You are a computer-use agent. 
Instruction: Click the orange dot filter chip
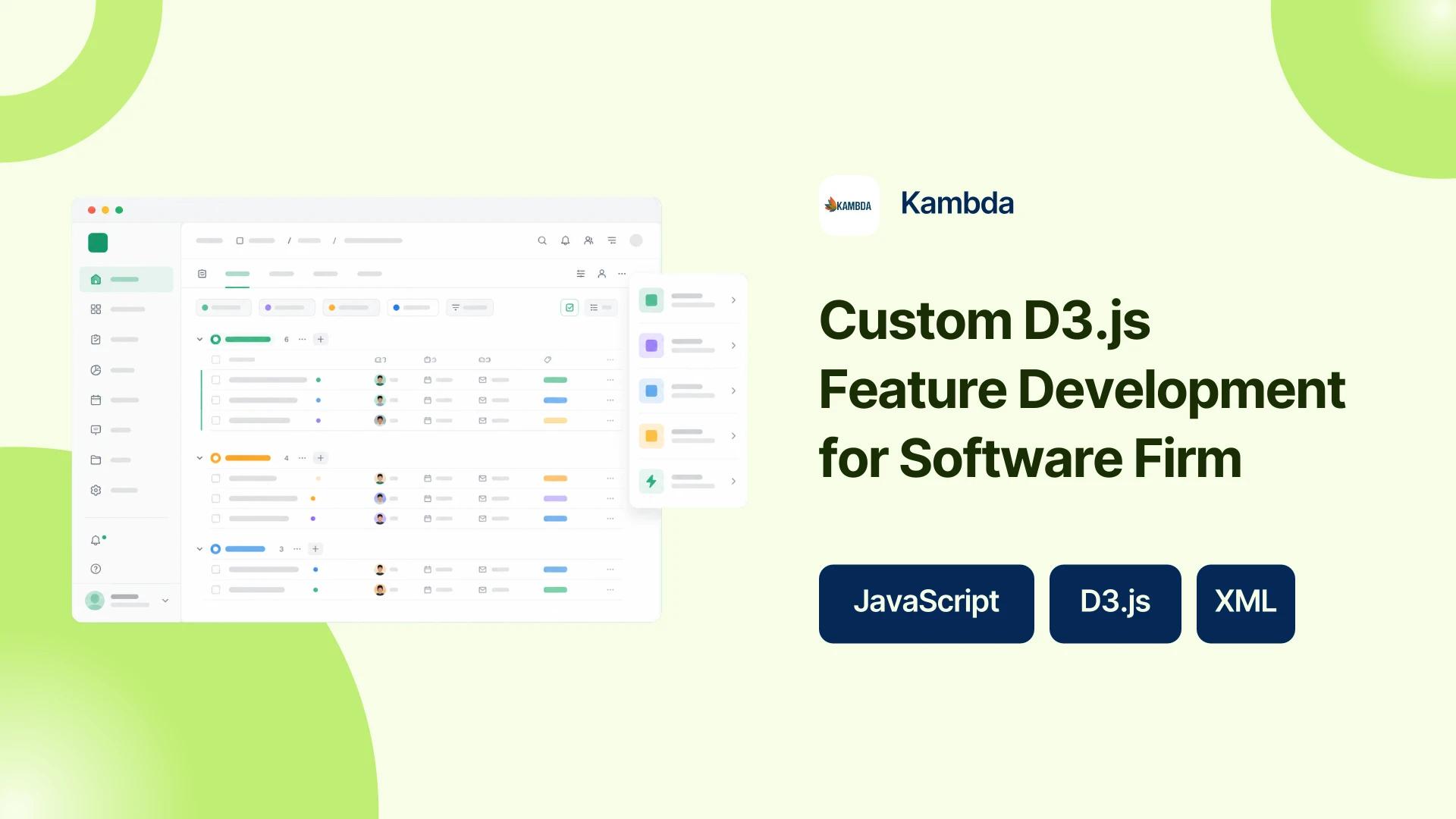350,307
